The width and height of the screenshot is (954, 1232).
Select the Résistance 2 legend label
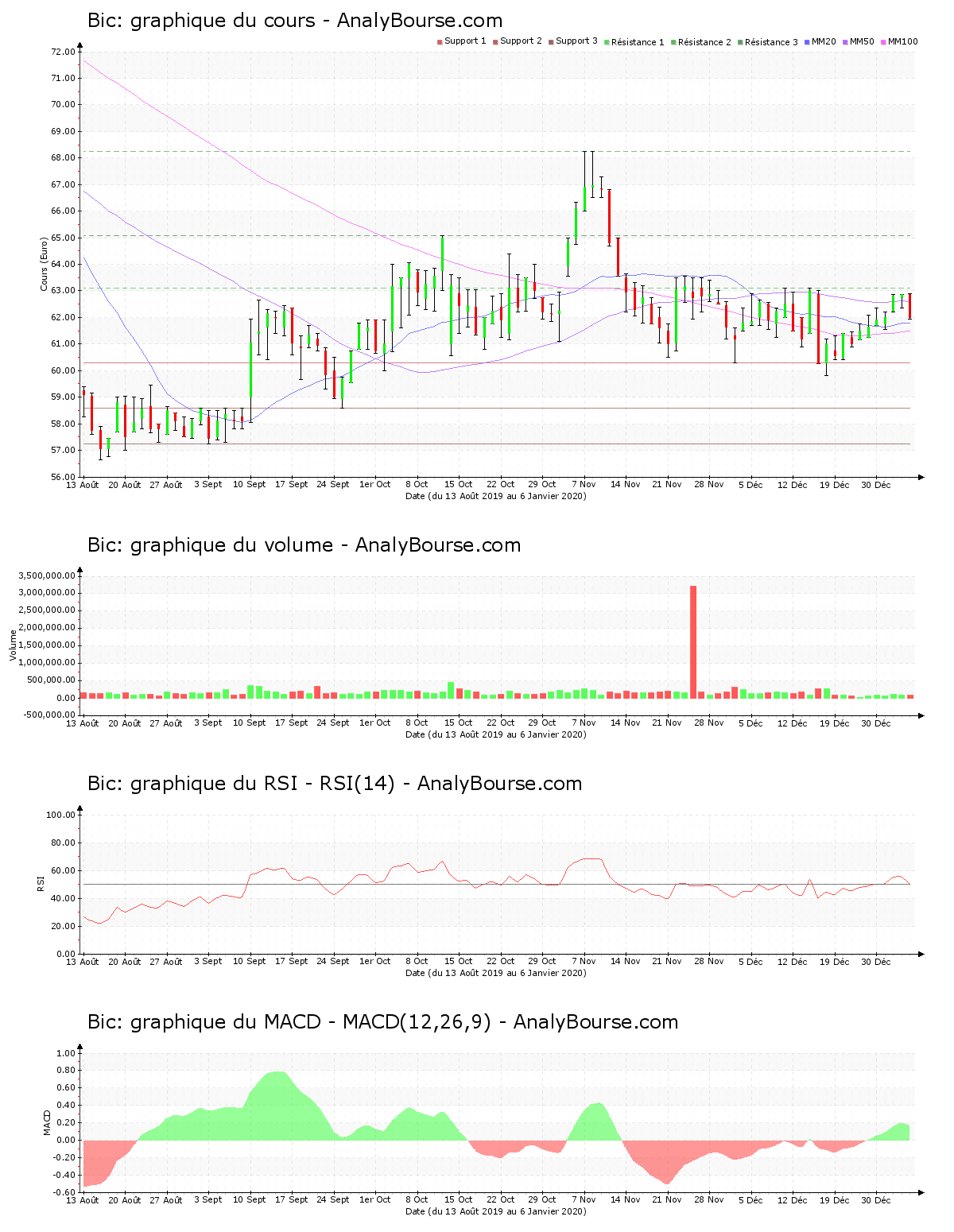[x=704, y=42]
